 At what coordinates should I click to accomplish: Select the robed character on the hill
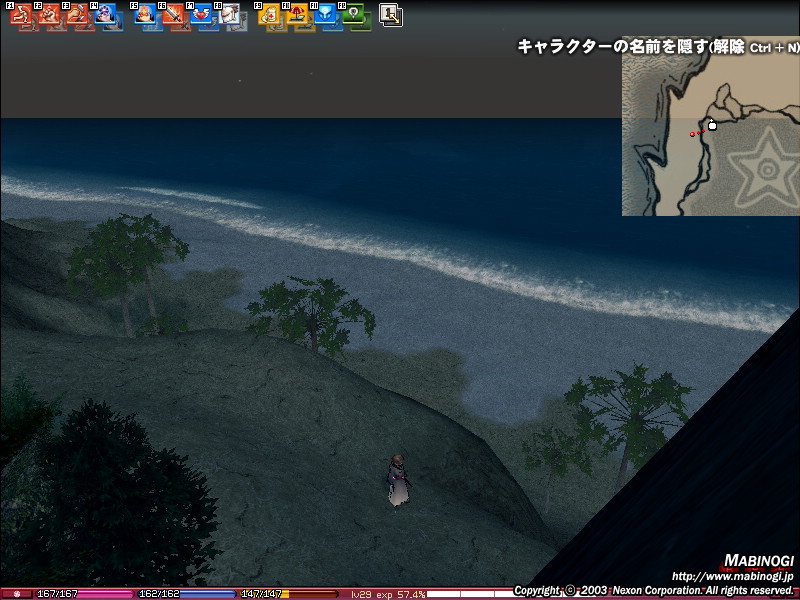point(398,480)
